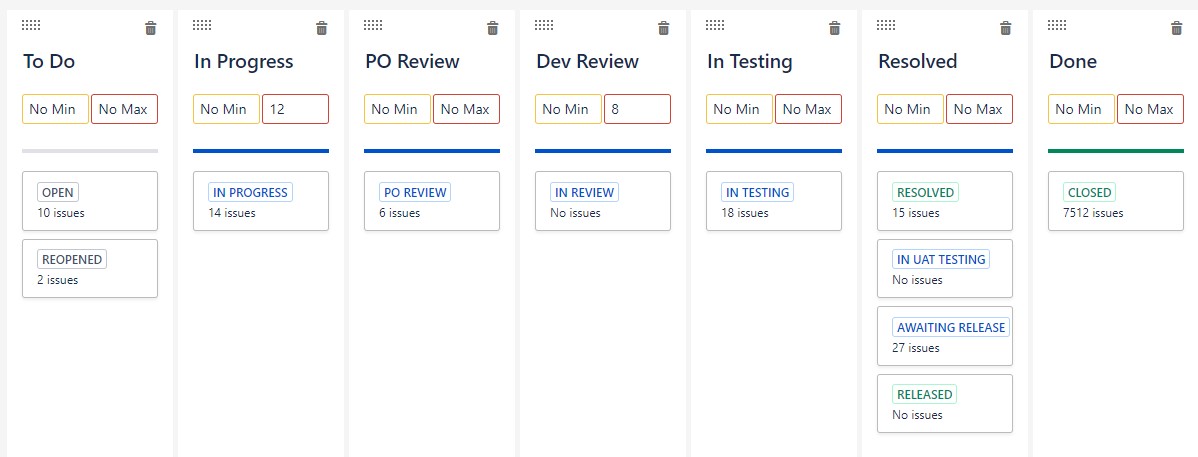Edit the Dev Review max field showing 8
This screenshot has height=457, width=1198.
638,109
